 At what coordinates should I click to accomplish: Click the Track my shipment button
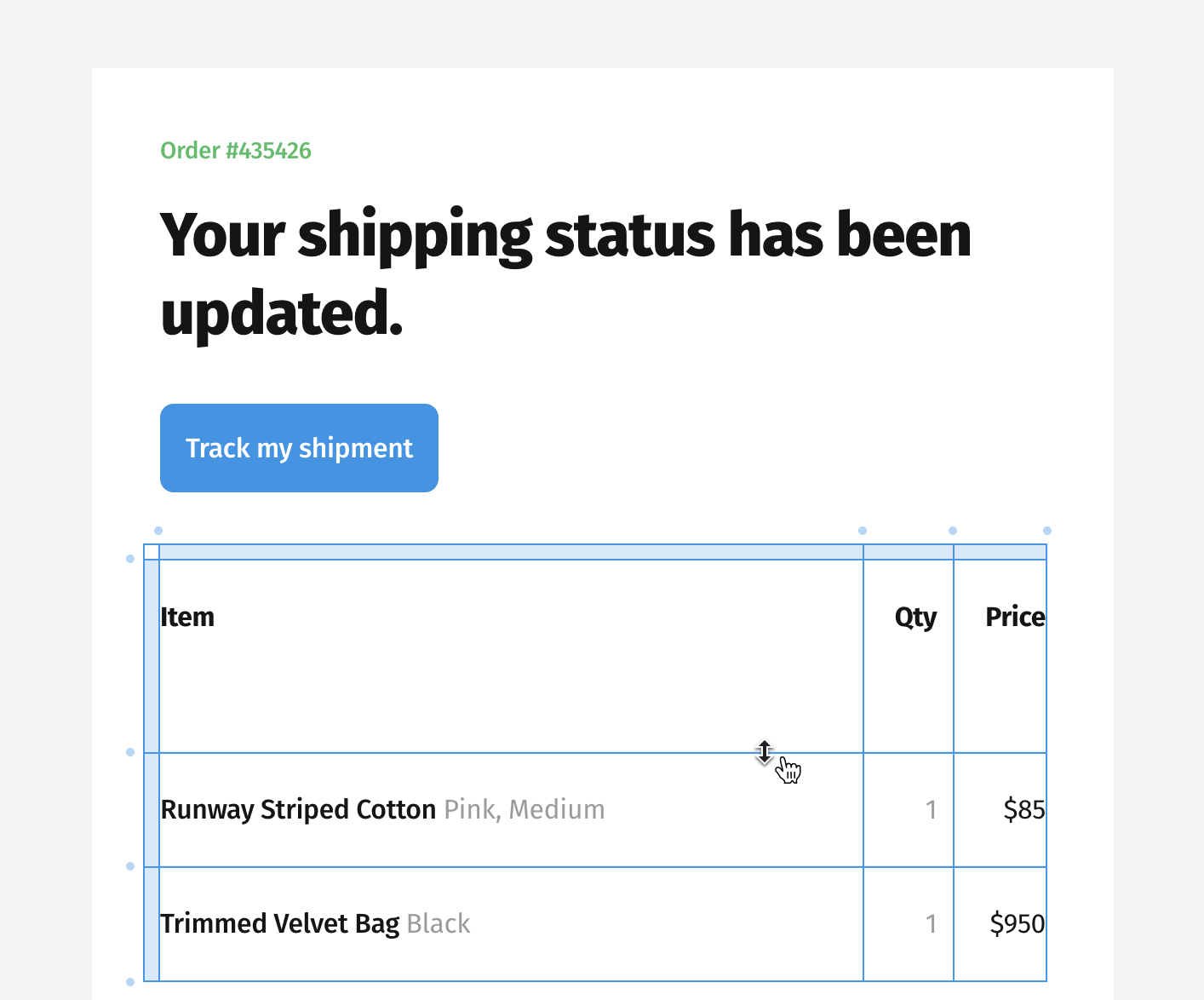(299, 448)
